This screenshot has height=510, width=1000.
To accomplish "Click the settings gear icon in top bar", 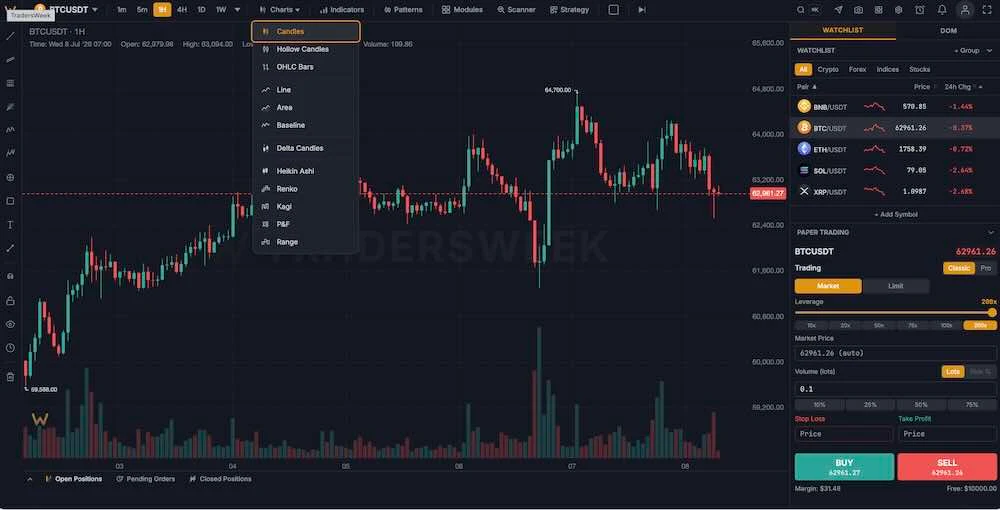I will pyautogui.click(x=899, y=10).
